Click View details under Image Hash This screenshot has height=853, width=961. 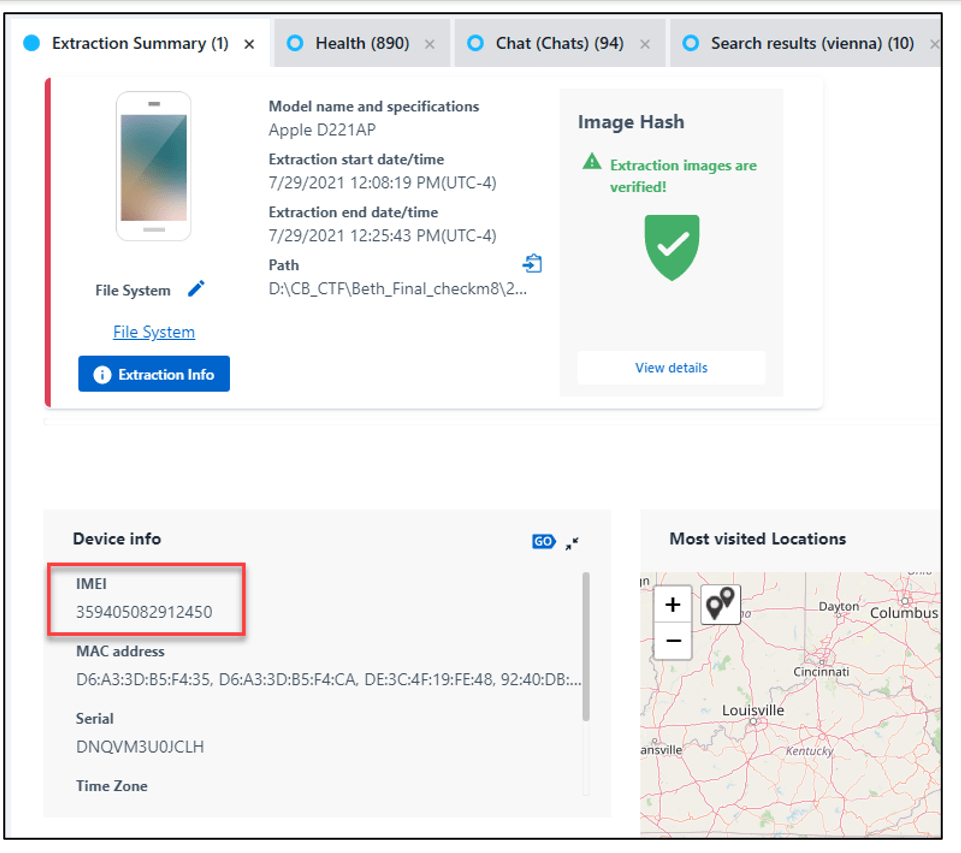point(671,368)
